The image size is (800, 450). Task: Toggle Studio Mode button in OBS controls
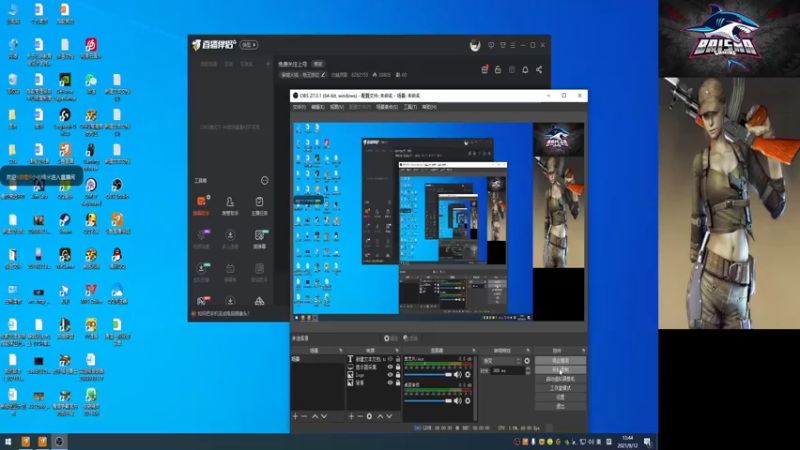tap(560, 388)
